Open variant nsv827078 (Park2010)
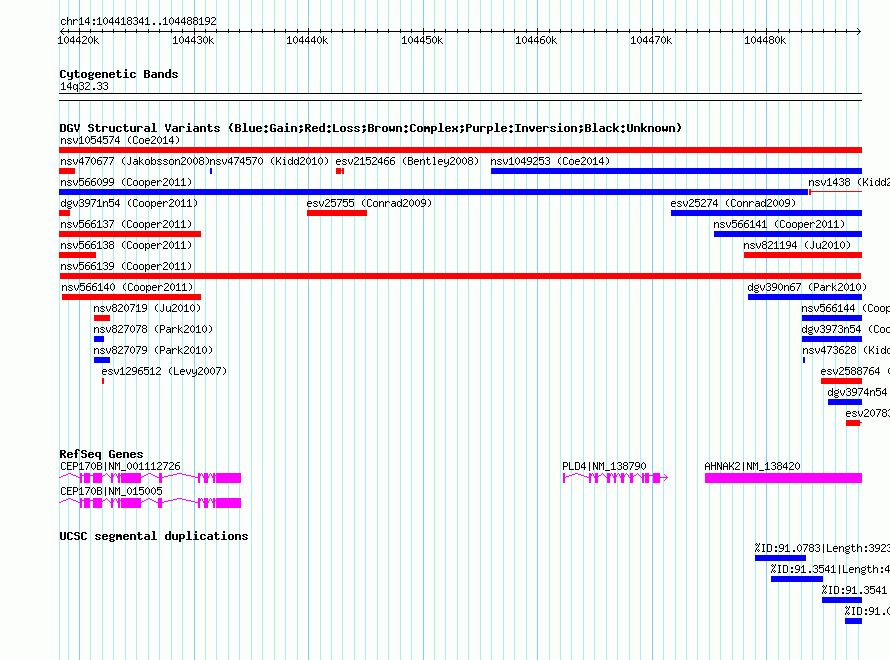 pos(153,329)
